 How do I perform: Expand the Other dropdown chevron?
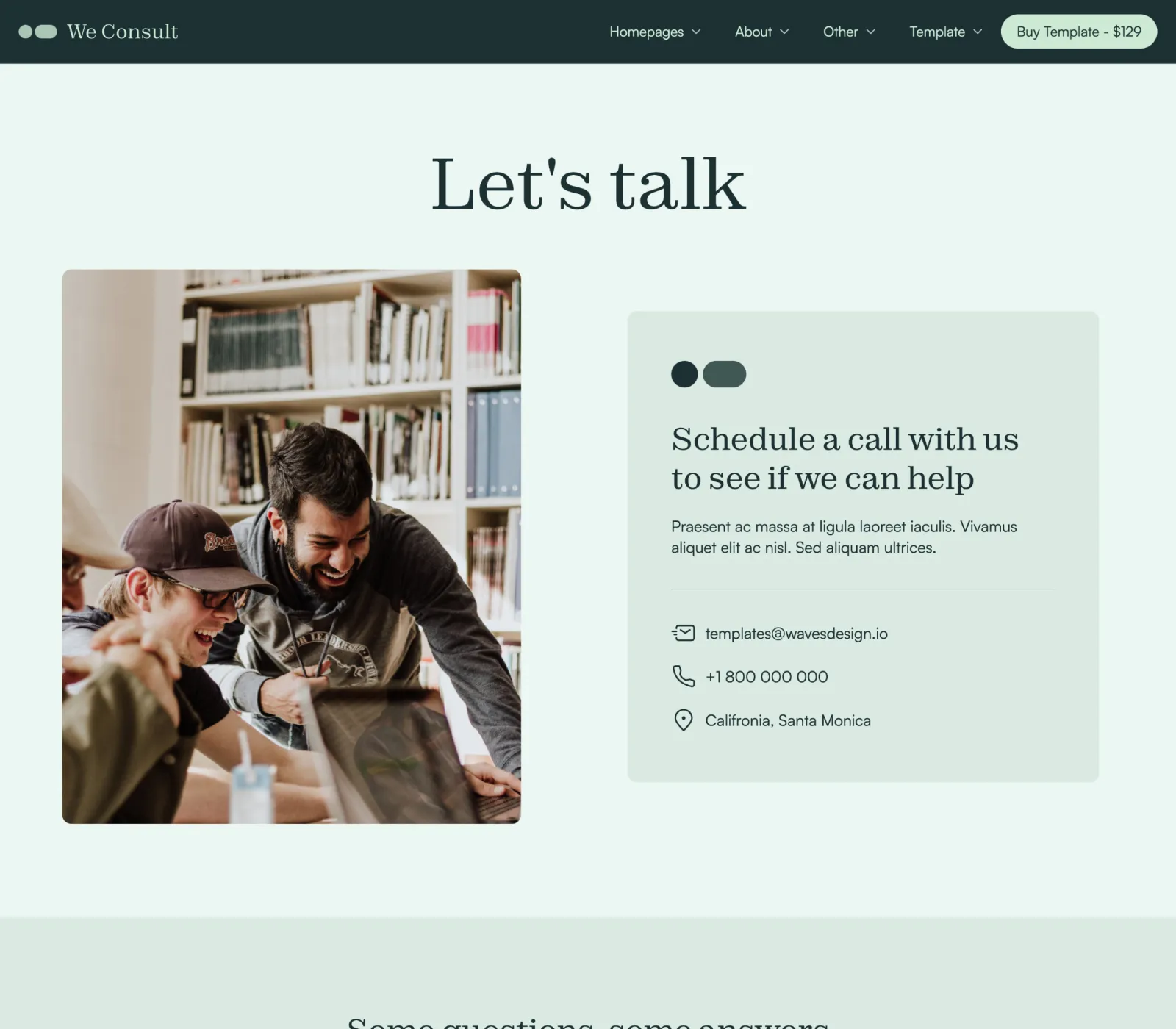(871, 32)
